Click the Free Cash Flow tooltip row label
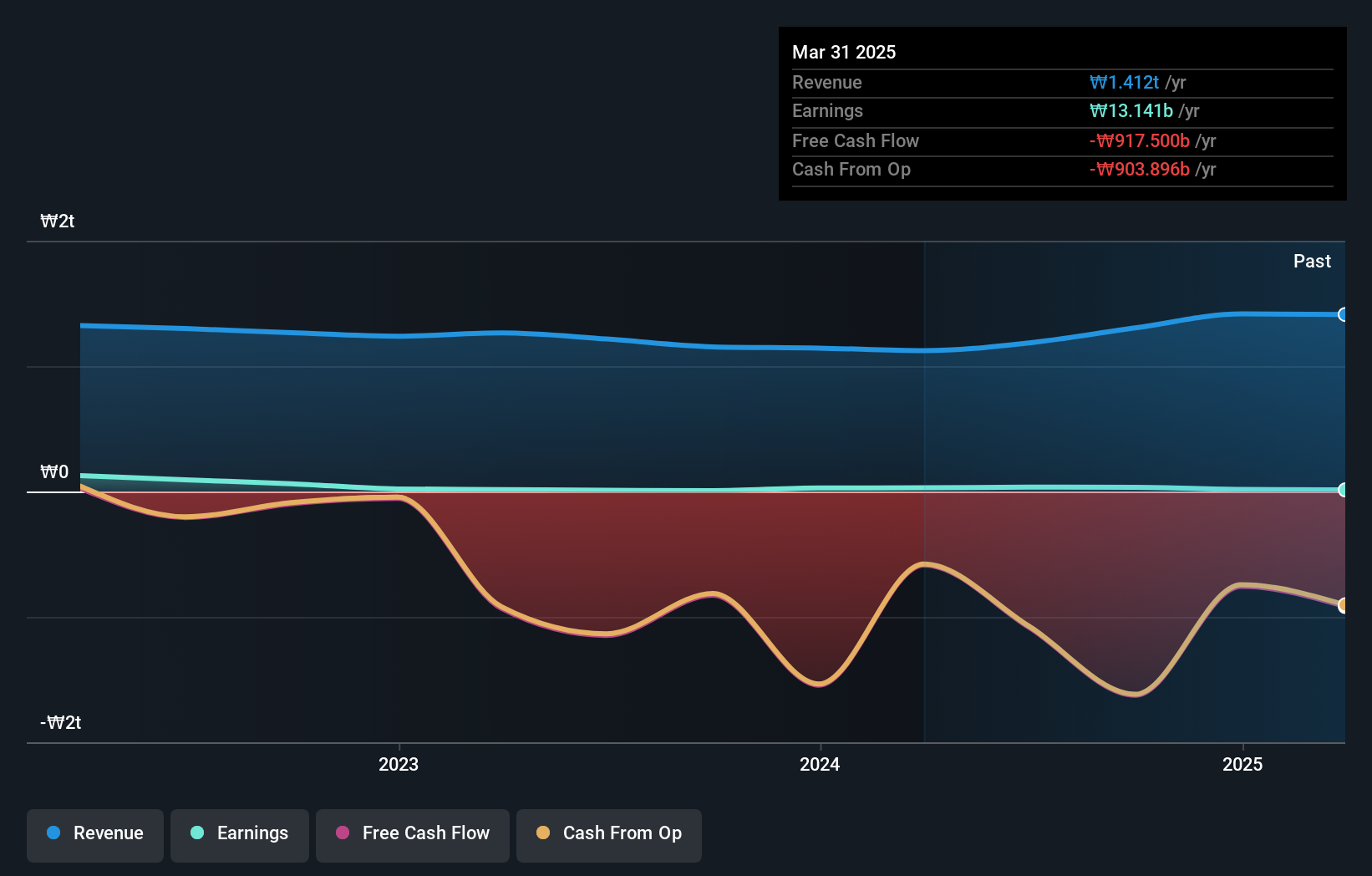 tap(856, 140)
